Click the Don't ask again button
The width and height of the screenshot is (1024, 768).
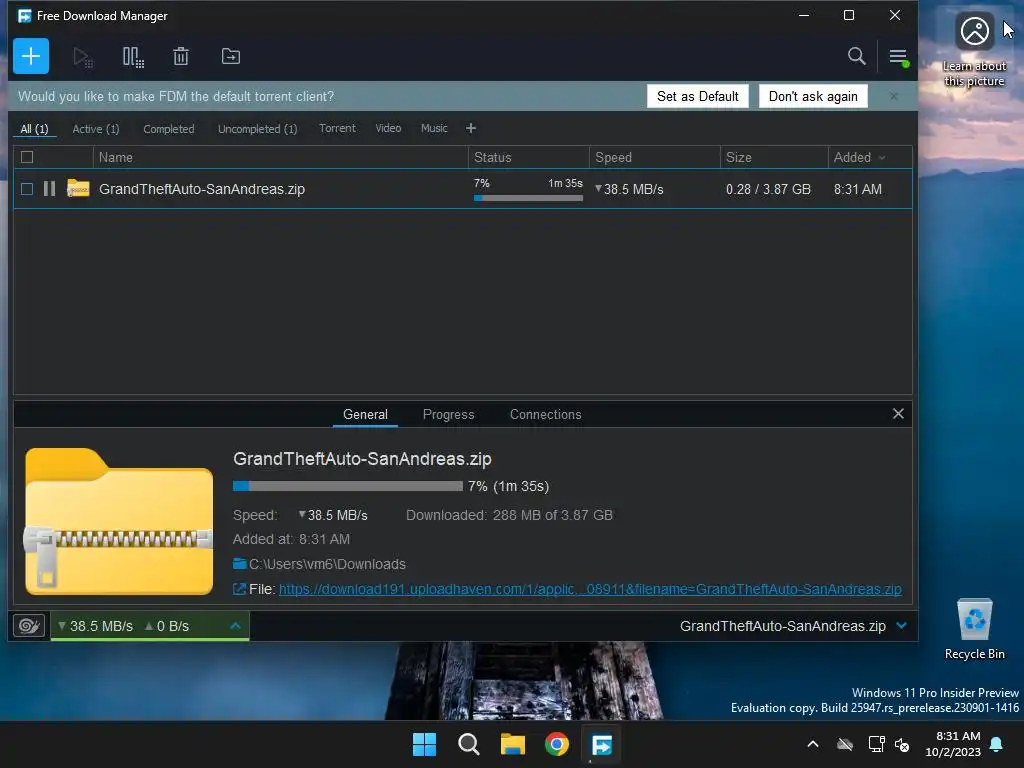click(x=813, y=96)
